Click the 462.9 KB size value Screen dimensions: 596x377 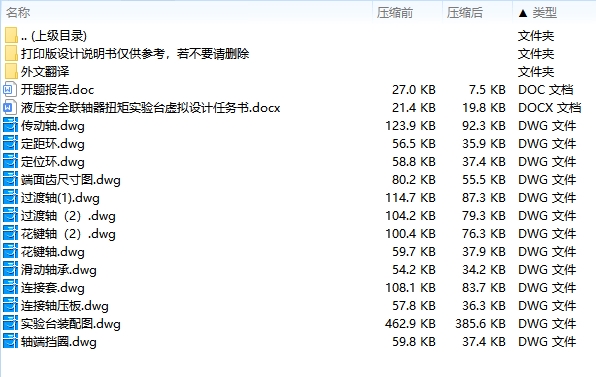[x=410, y=324]
